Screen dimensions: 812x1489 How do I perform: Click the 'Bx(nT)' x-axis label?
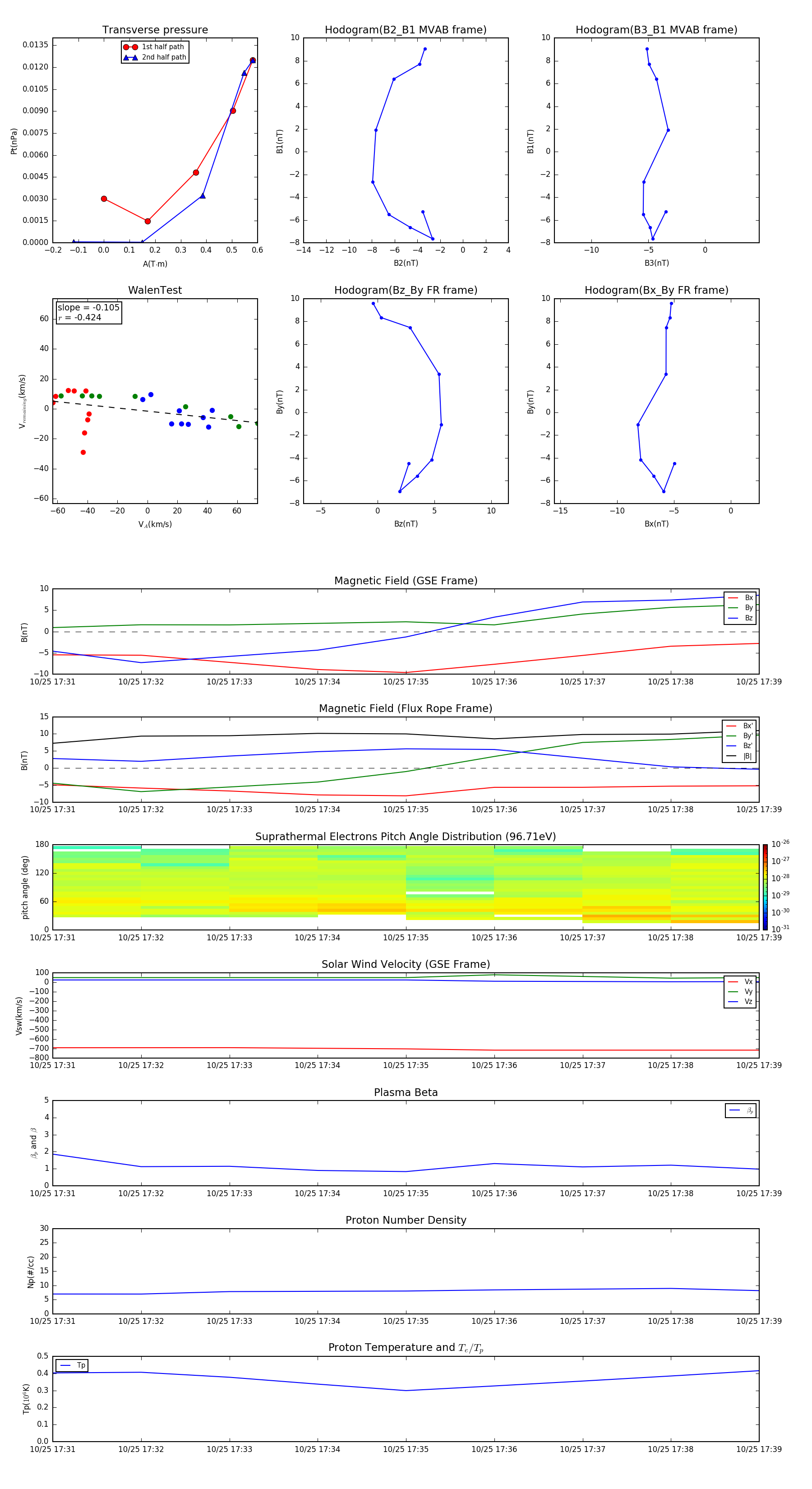pos(656,524)
